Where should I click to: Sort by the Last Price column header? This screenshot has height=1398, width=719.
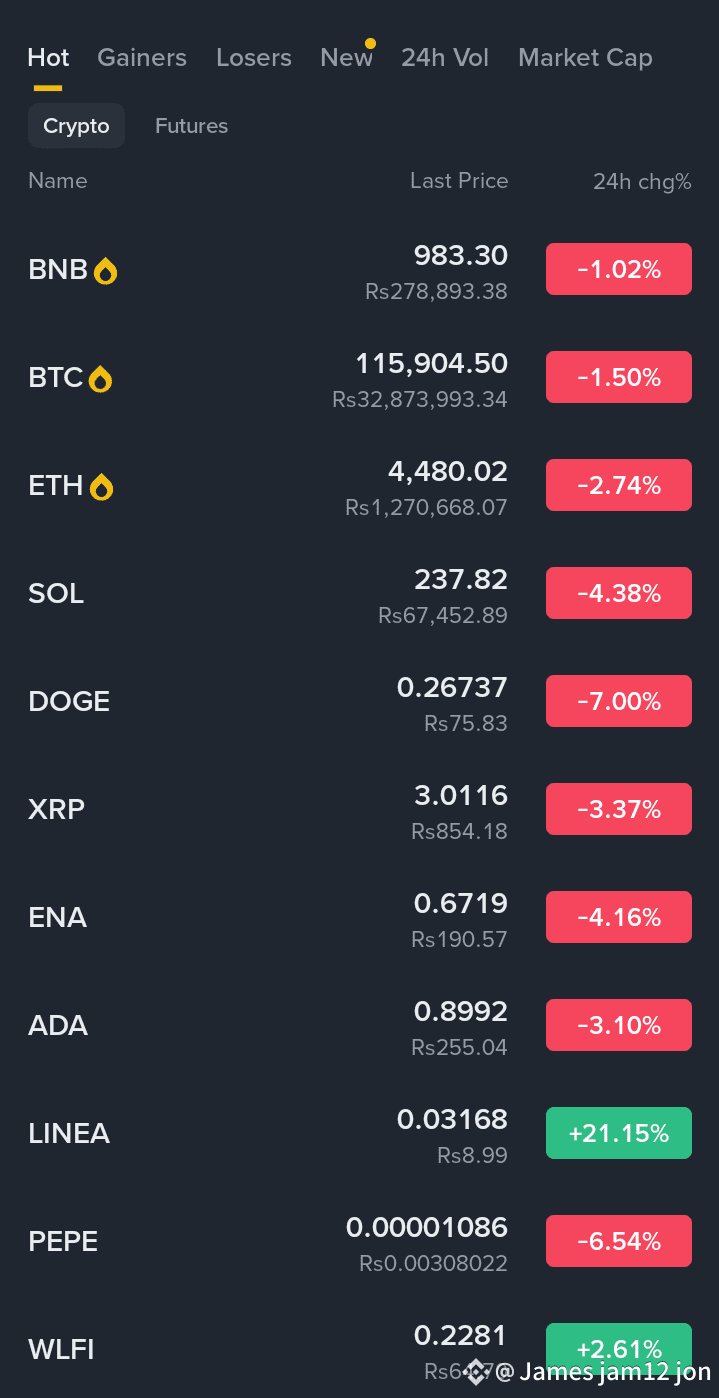point(459,181)
